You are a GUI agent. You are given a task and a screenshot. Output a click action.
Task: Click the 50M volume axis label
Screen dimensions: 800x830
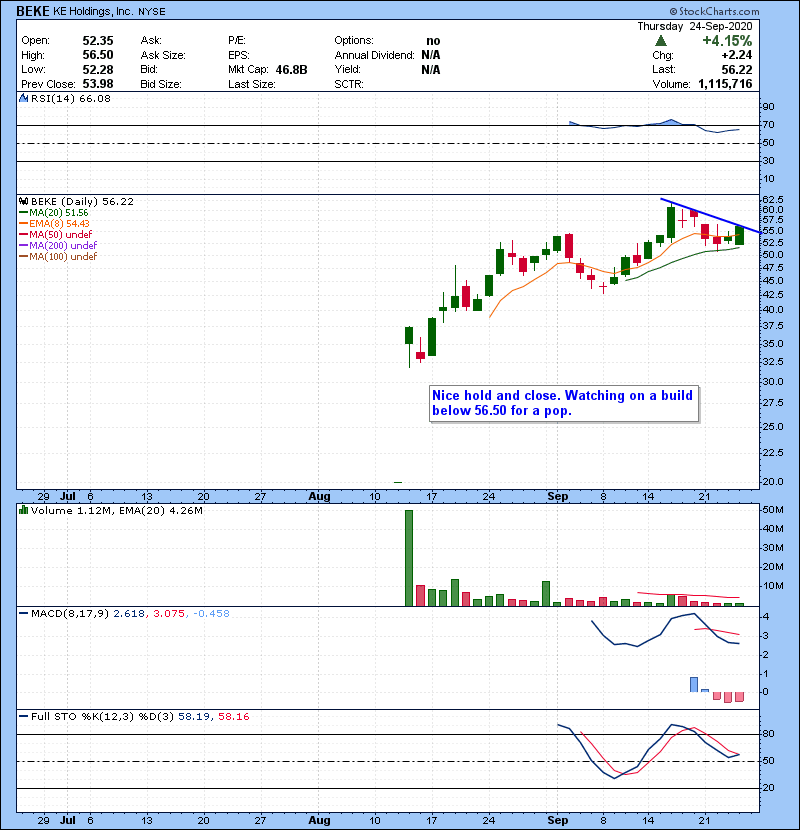click(x=772, y=510)
